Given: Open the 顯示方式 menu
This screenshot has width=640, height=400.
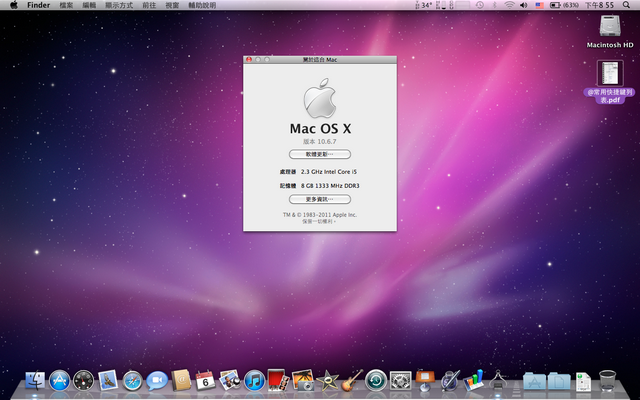Looking at the screenshot, I should [119, 5].
